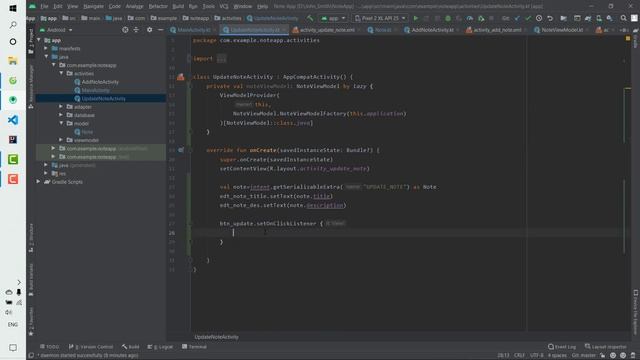
Task: Expand the viewmodel package
Action: point(61,140)
